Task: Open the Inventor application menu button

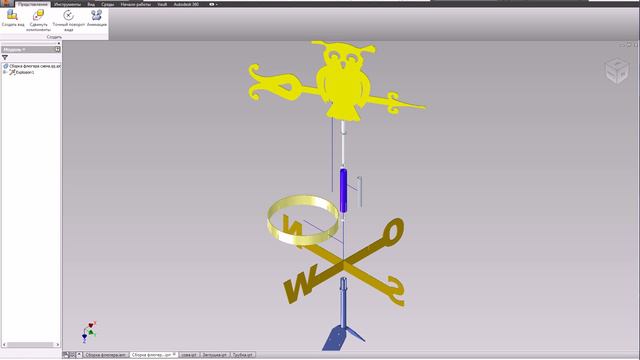Action: coord(6,3)
